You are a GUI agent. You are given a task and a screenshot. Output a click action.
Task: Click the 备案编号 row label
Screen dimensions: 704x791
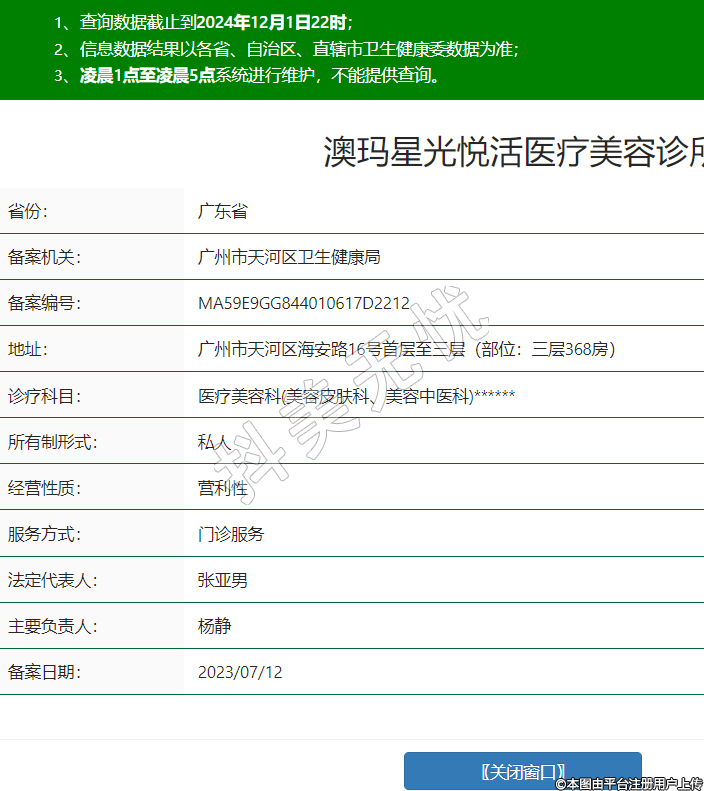click(44, 303)
